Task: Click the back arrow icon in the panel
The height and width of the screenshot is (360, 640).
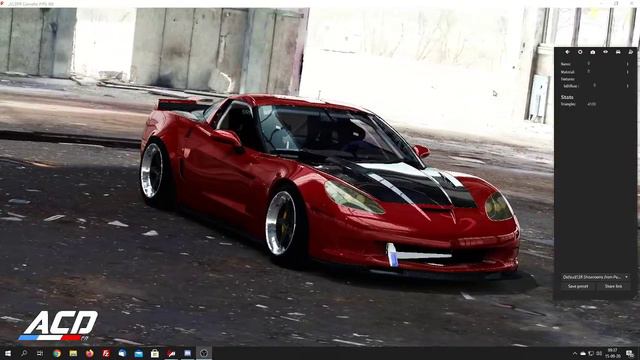Action: coord(567,52)
